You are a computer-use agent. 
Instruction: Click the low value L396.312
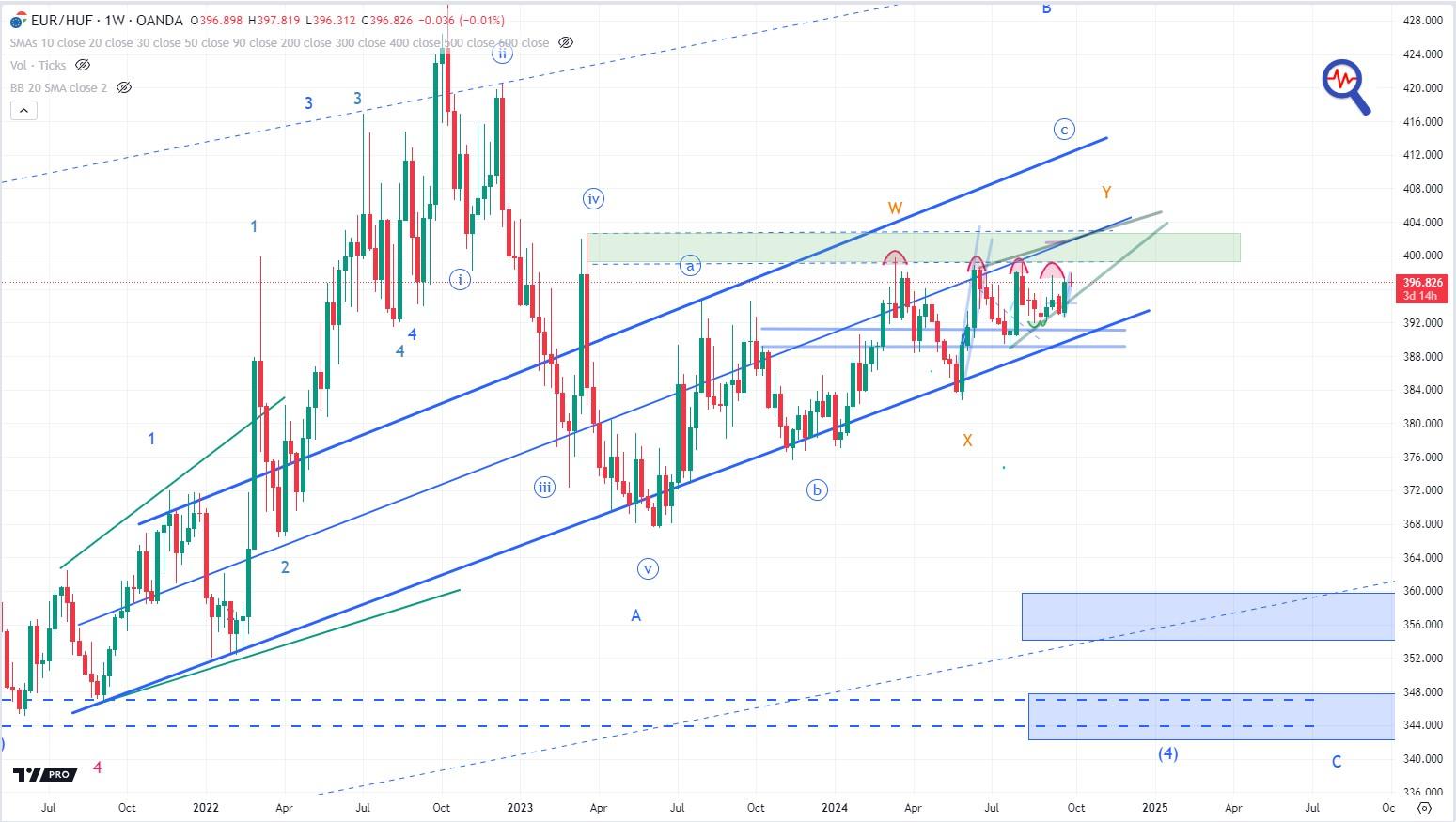click(x=332, y=20)
